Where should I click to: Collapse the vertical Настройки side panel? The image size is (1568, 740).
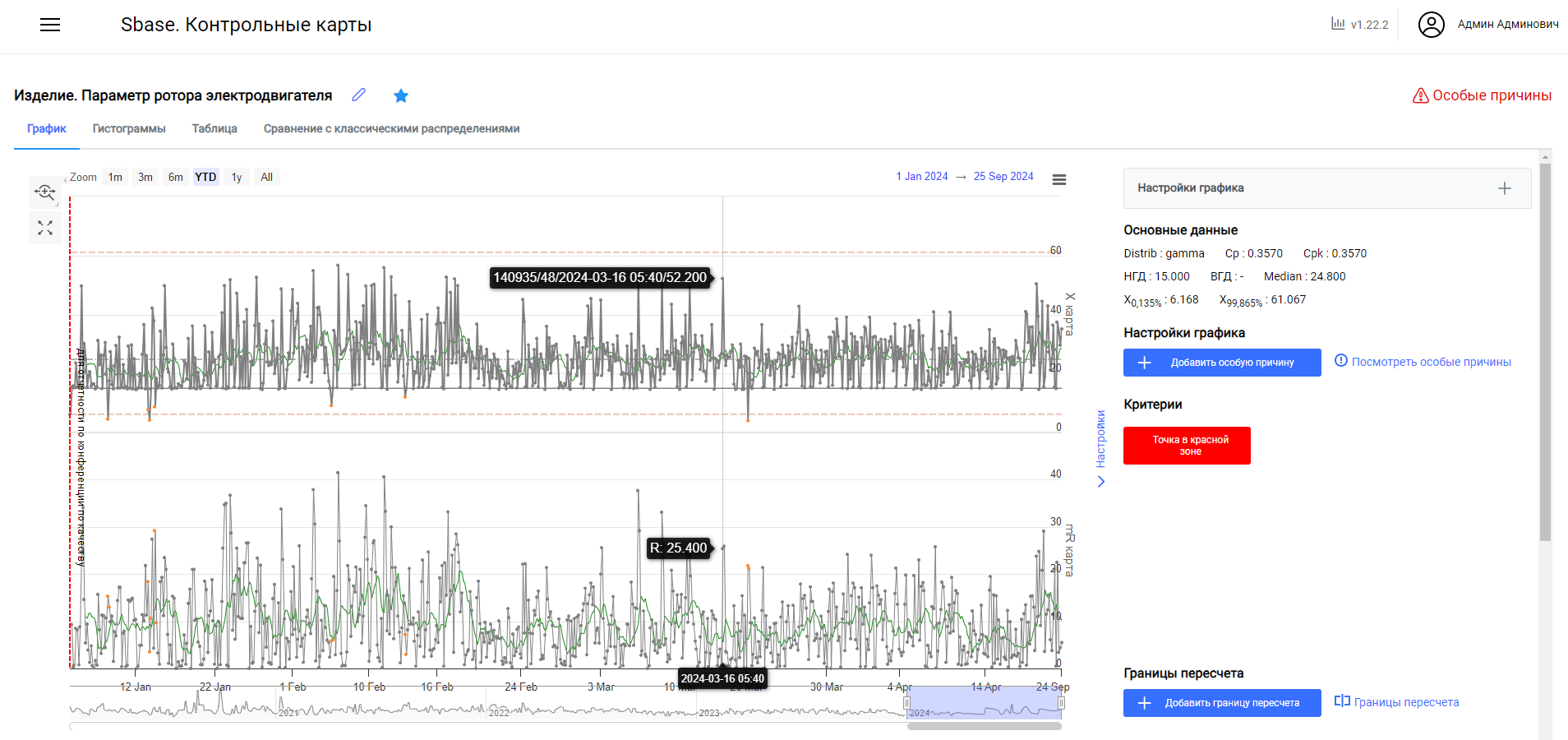[1101, 448]
